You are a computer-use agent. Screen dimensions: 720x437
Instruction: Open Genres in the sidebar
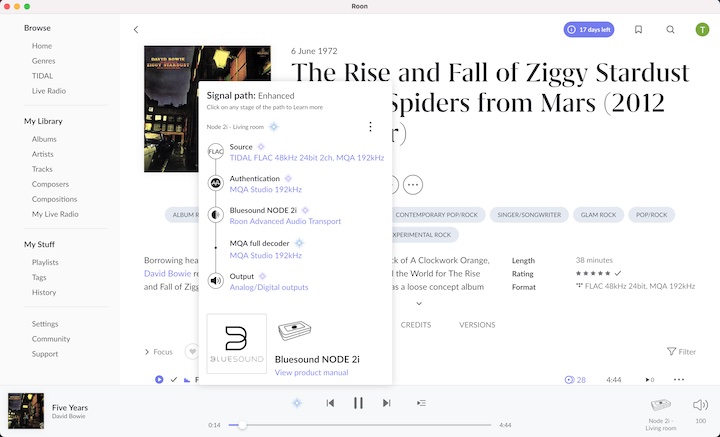(44, 61)
